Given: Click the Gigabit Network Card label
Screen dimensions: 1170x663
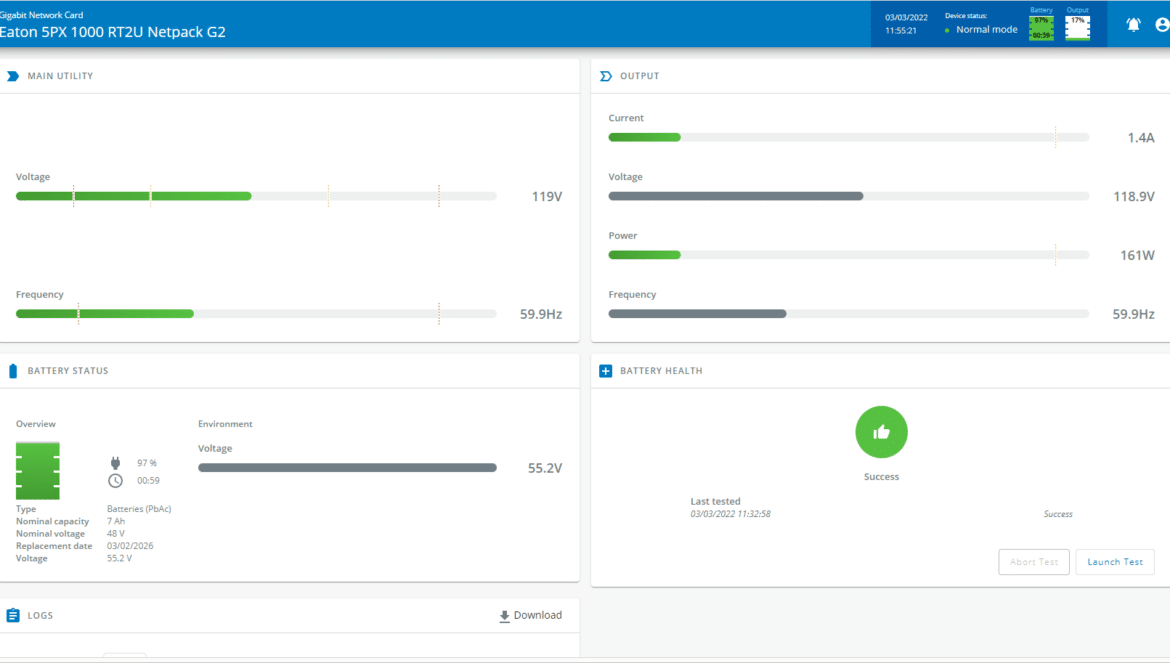Looking at the screenshot, I should [42, 15].
